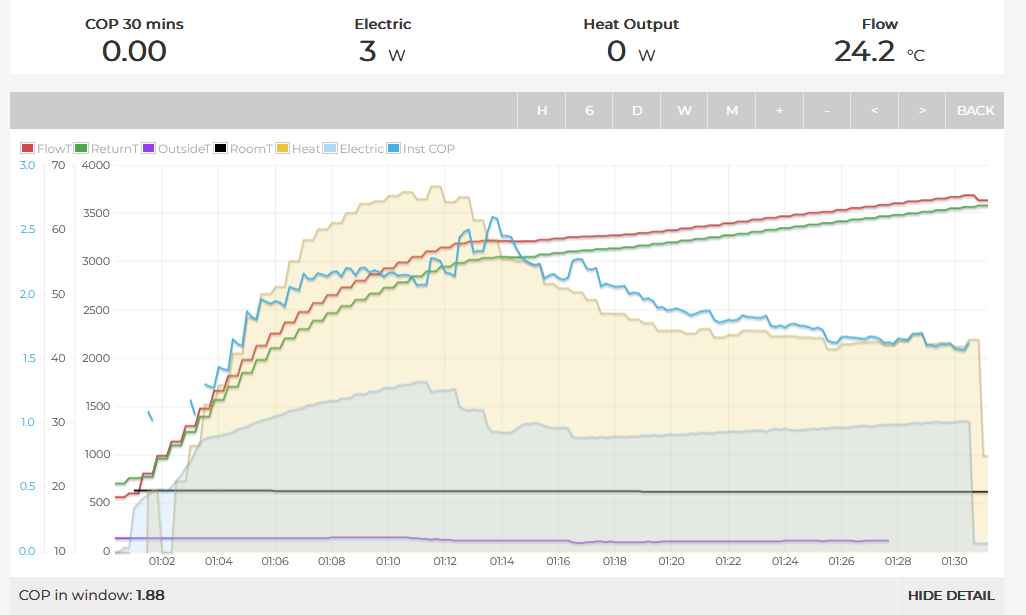Select the 6 hour view button
This screenshot has width=1026, height=615.
pos(589,110)
